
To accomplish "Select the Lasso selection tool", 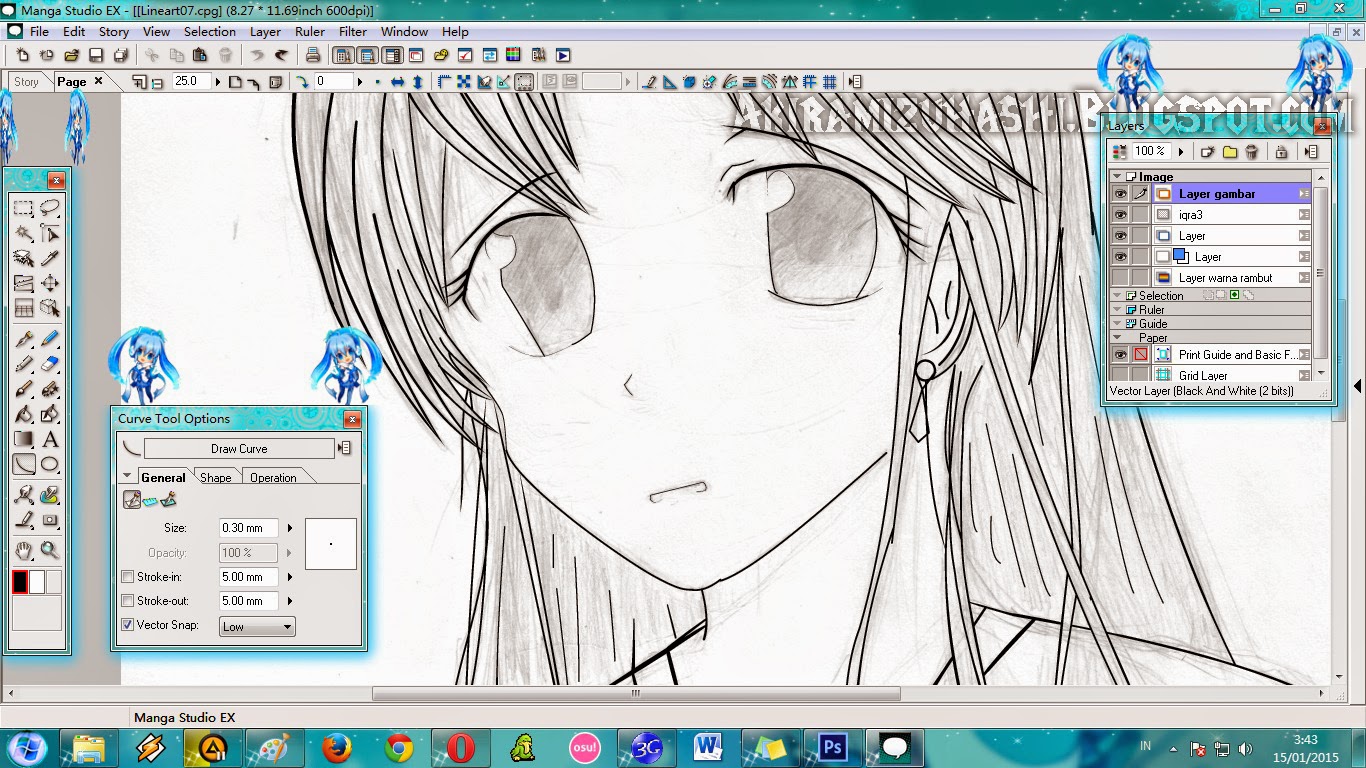I will (50, 208).
